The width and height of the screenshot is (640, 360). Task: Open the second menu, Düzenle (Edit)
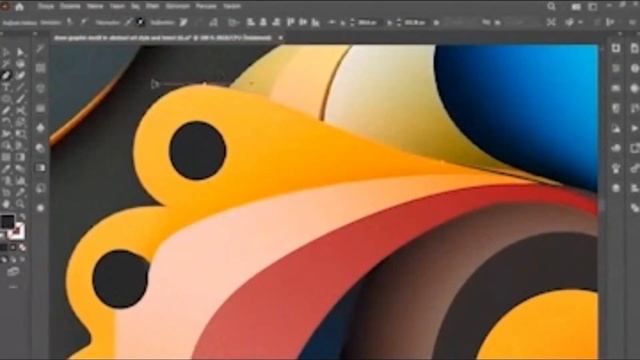[x=70, y=7]
